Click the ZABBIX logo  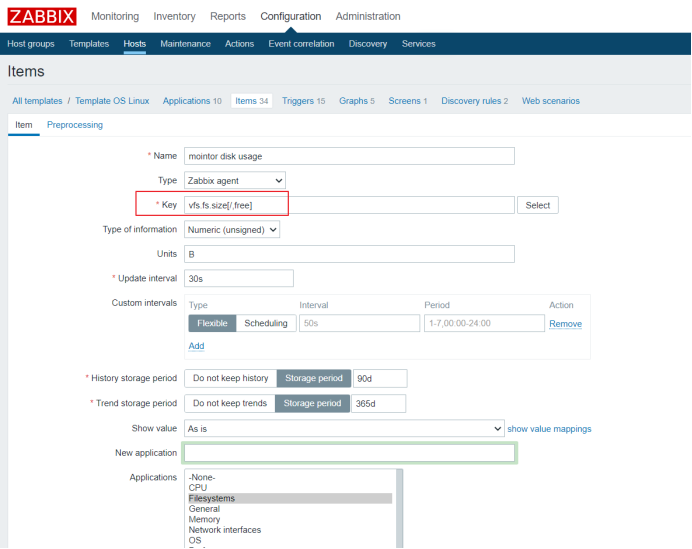[42, 16]
